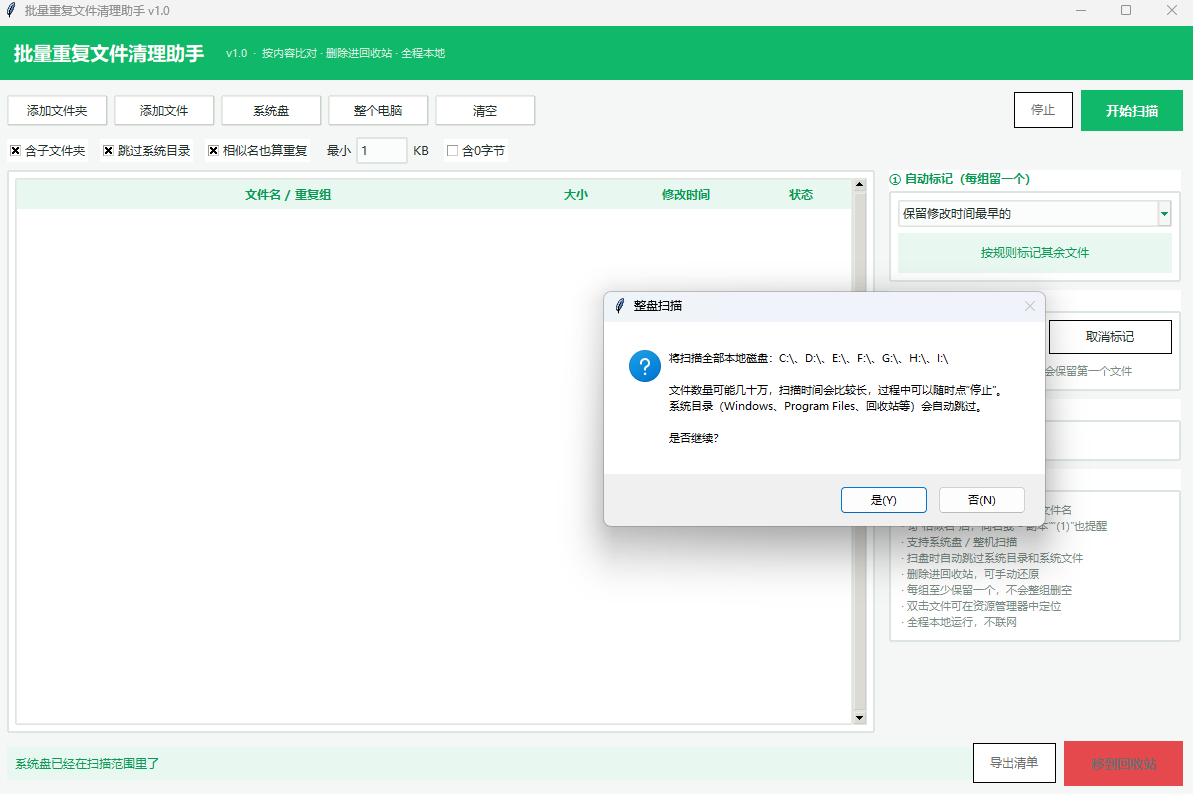Click the list scrollbar down arrow
This screenshot has width=1193, height=794.
(859, 717)
